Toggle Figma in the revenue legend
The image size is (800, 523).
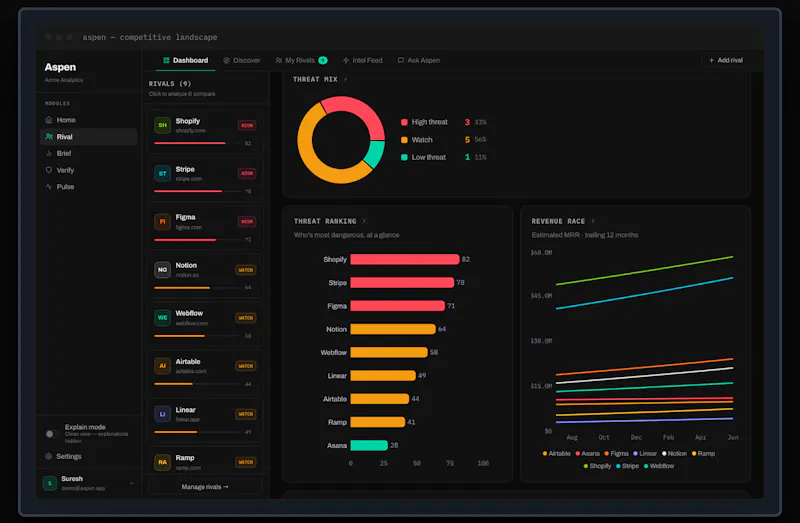(x=616, y=454)
